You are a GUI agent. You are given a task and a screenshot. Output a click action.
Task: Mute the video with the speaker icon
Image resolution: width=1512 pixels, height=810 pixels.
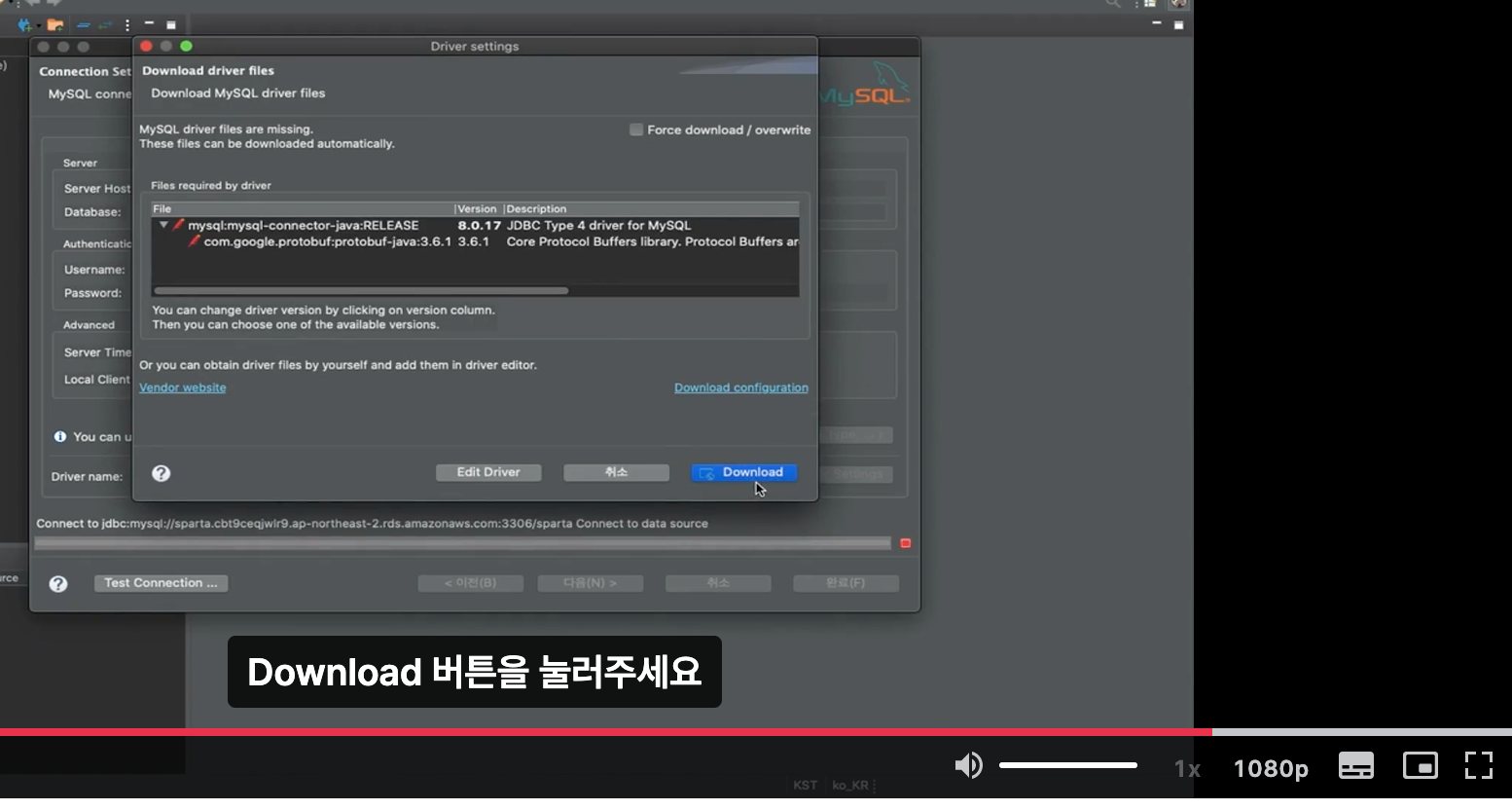(x=968, y=766)
